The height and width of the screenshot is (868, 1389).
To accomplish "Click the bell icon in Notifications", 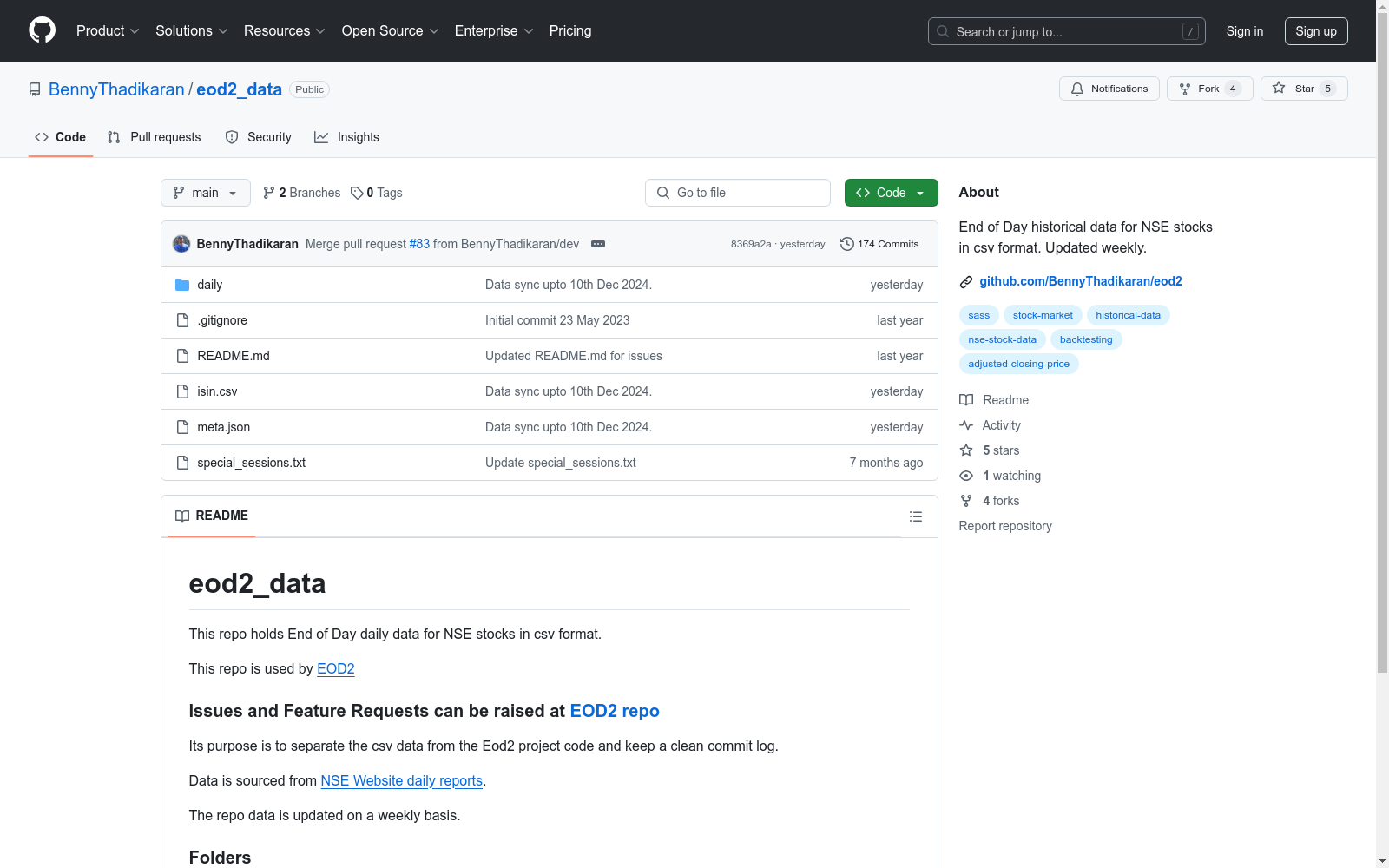I will (x=1077, y=89).
